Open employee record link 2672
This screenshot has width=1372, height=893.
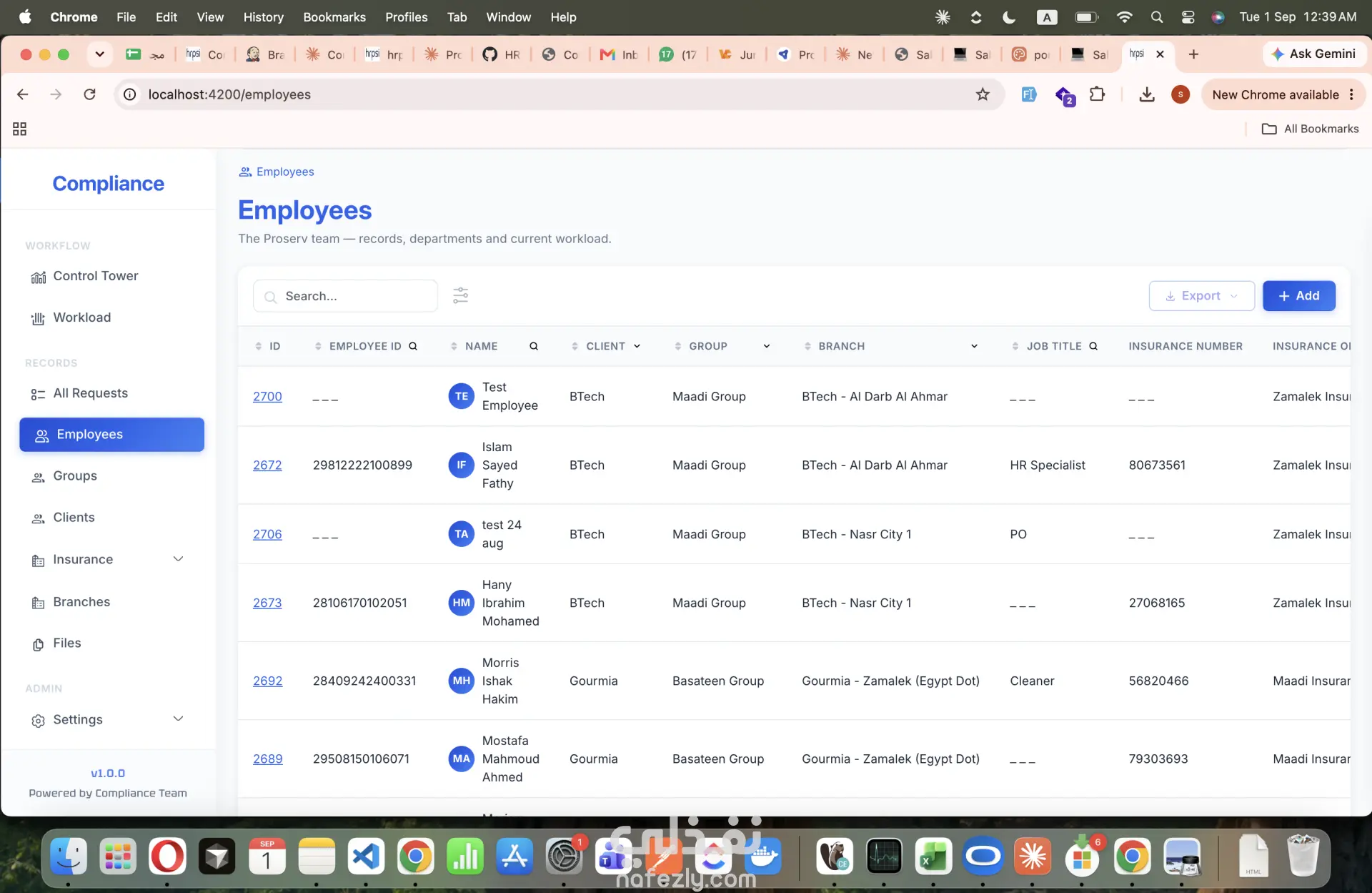(x=267, y=465)
